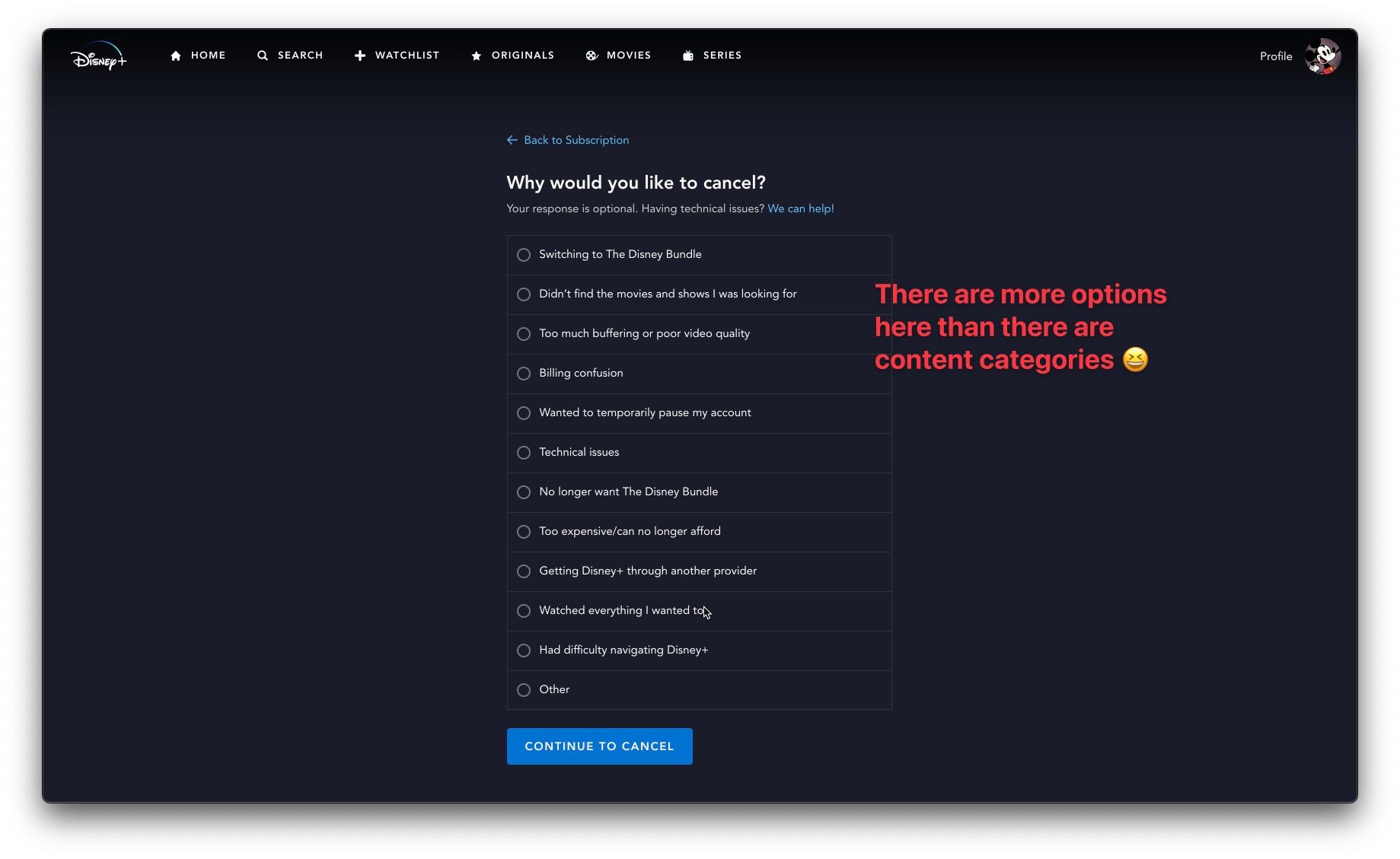Image resolution: width=1400 pixels, height=859 pixels.
Task: Pick 'Watched everything I wanted to' radio
Action: pos(524,611)
